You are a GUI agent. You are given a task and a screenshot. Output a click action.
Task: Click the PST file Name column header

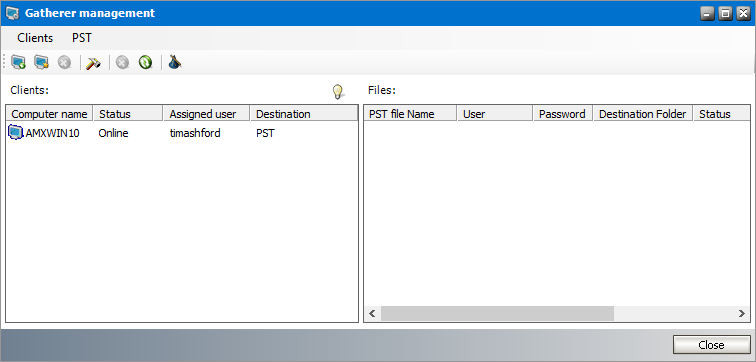410,114
